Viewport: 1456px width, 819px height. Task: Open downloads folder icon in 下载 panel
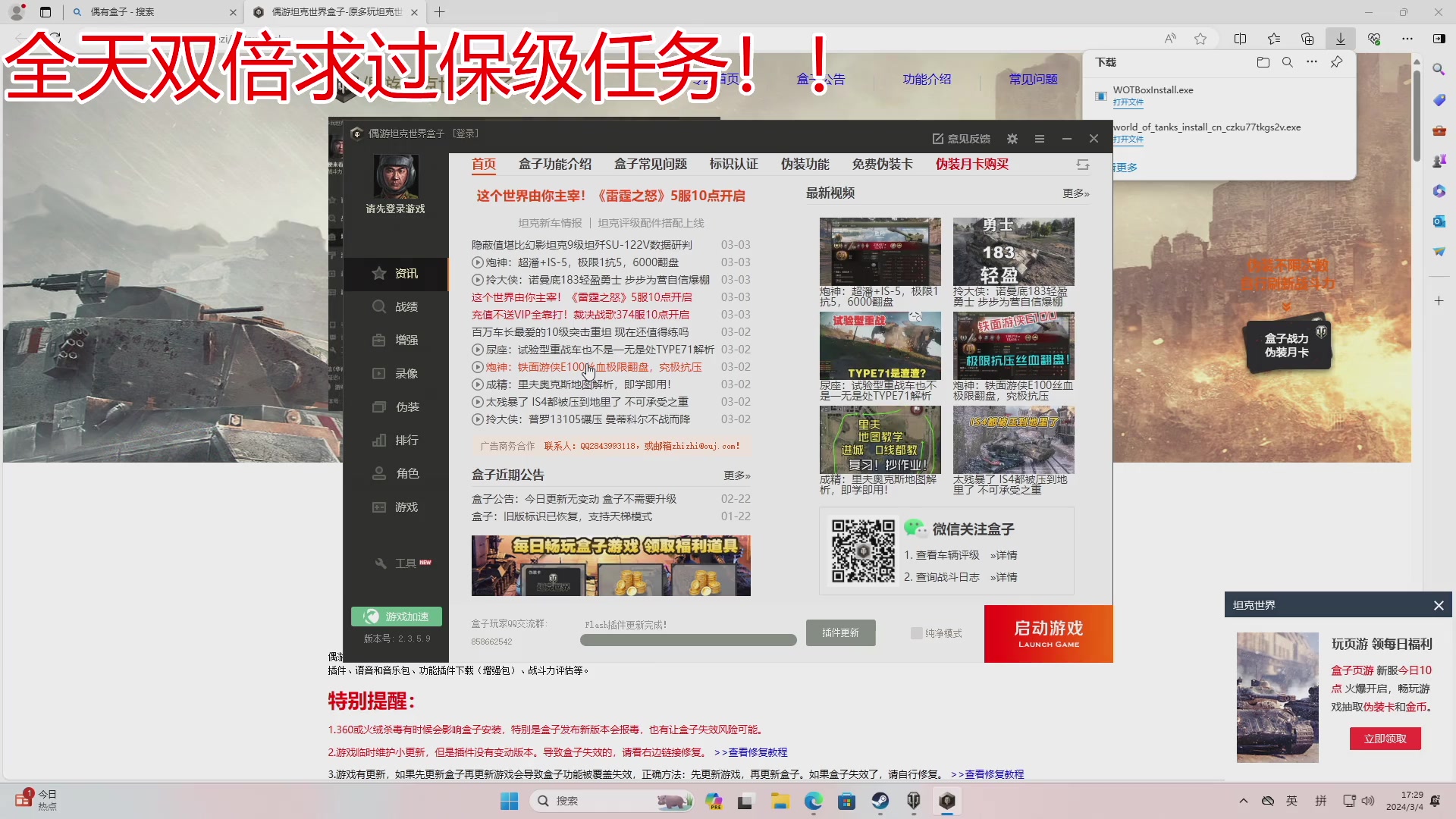tap(1263, 62)
